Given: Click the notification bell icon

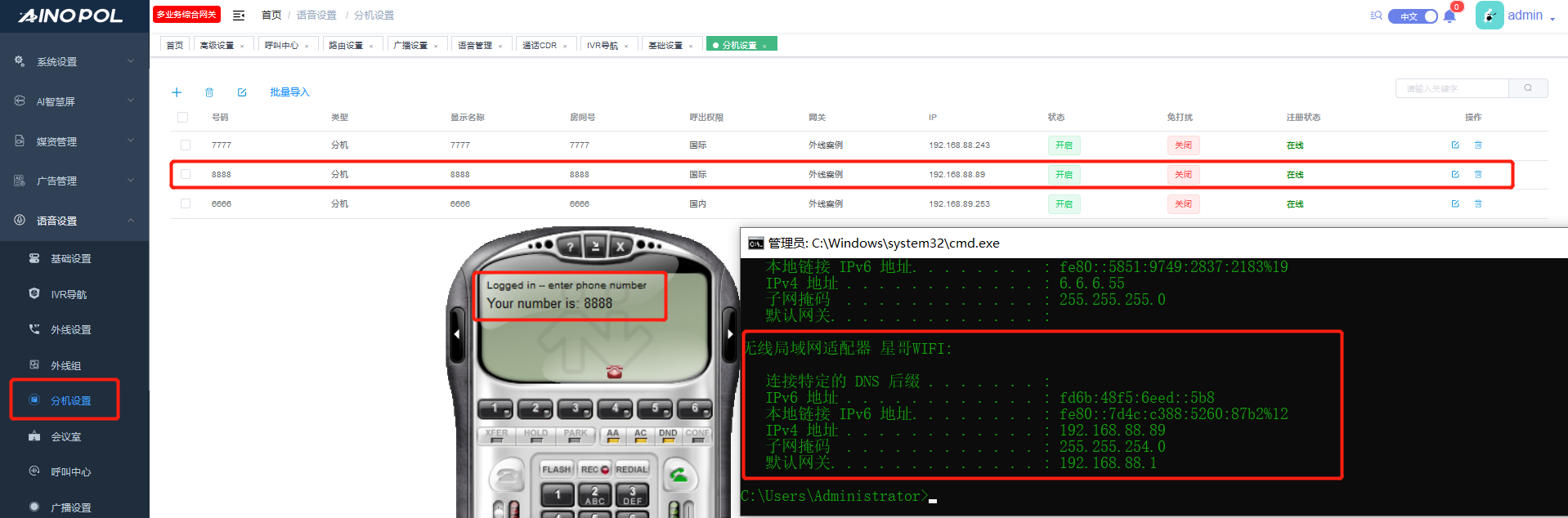Looking at the screenshot, I should [x=1449, y=16].
